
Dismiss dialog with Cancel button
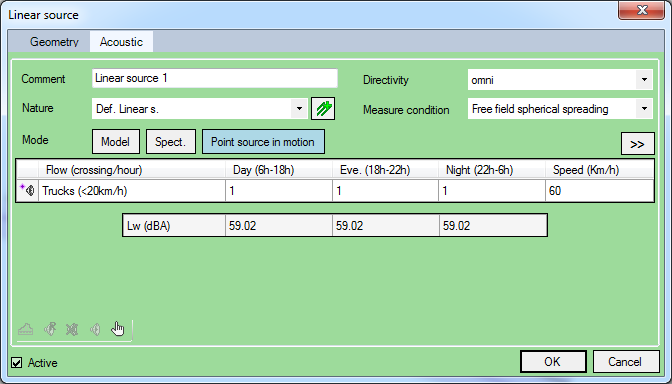tap(626, 362)
